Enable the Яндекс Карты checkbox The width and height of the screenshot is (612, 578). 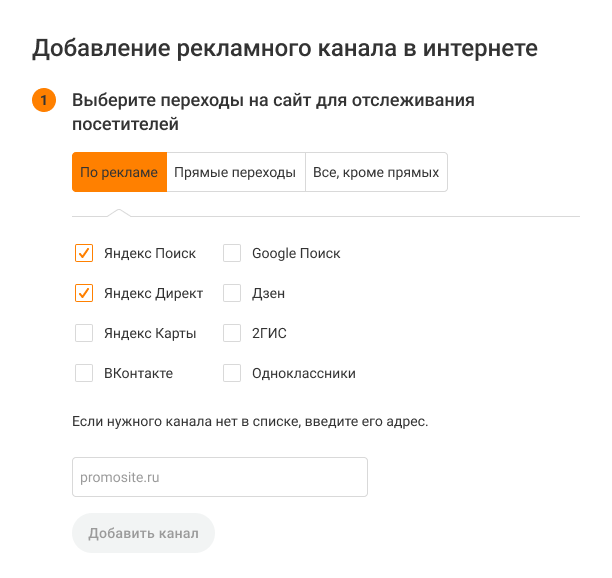point(84,333)
